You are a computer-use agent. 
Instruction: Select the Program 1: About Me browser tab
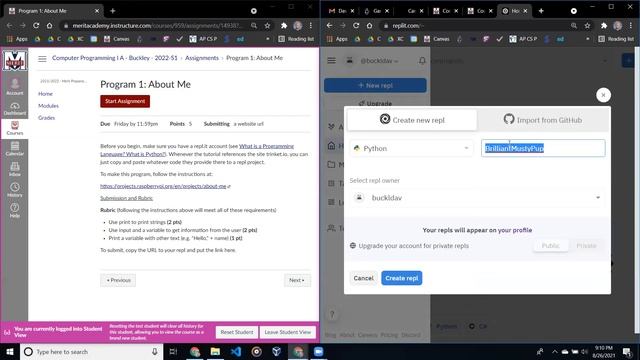pyautogui.click(x=53, y=11)
